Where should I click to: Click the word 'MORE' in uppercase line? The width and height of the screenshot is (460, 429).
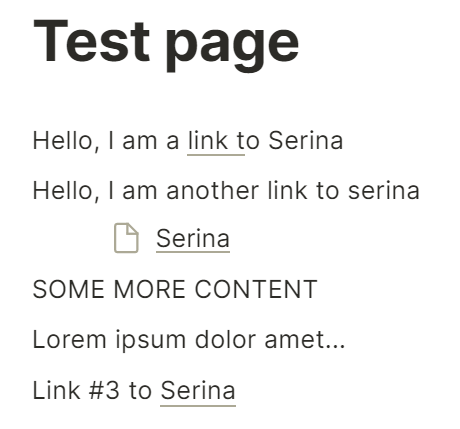click(150, 289)
